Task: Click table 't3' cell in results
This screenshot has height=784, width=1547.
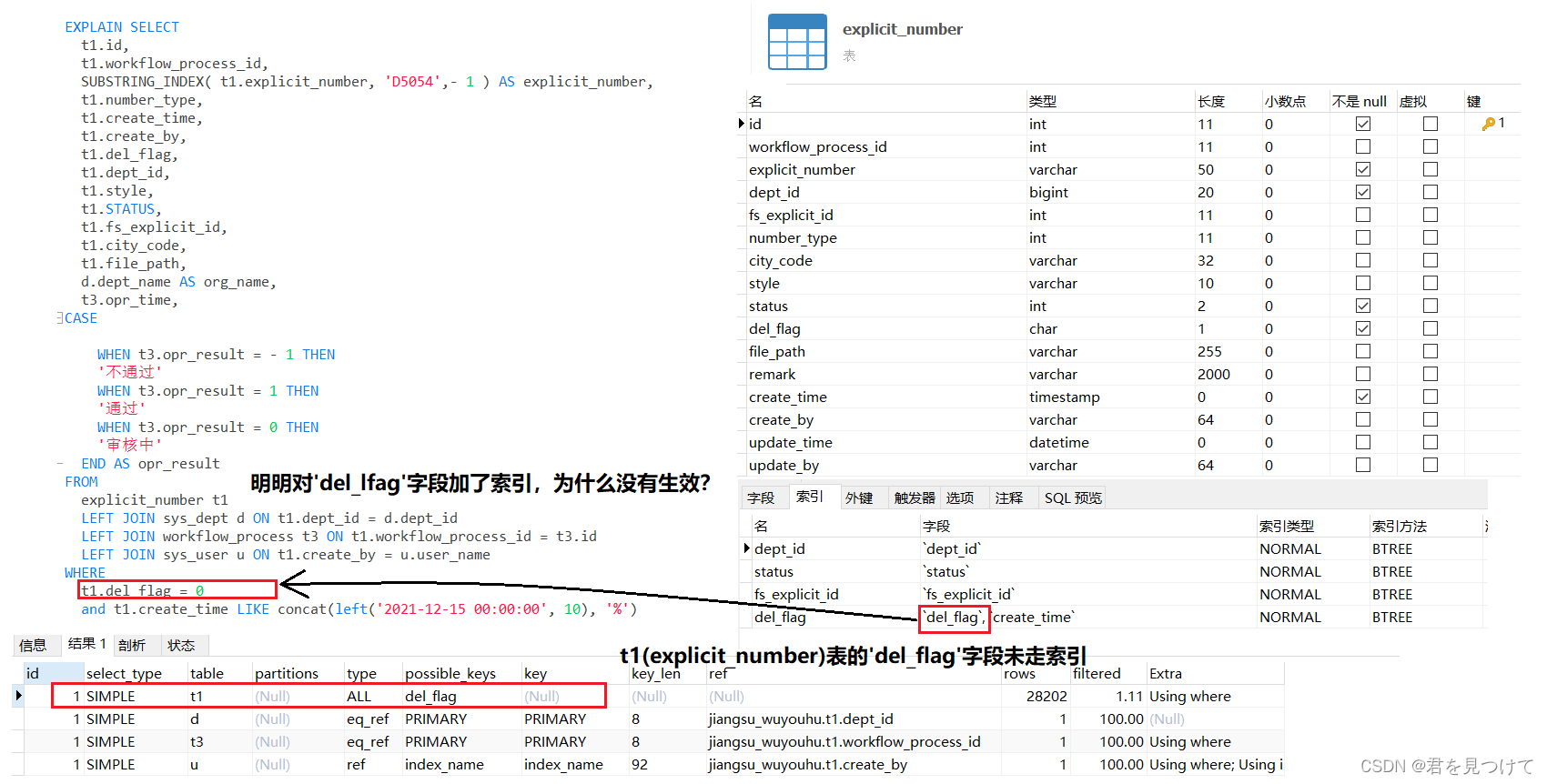Action: [197, 741]
